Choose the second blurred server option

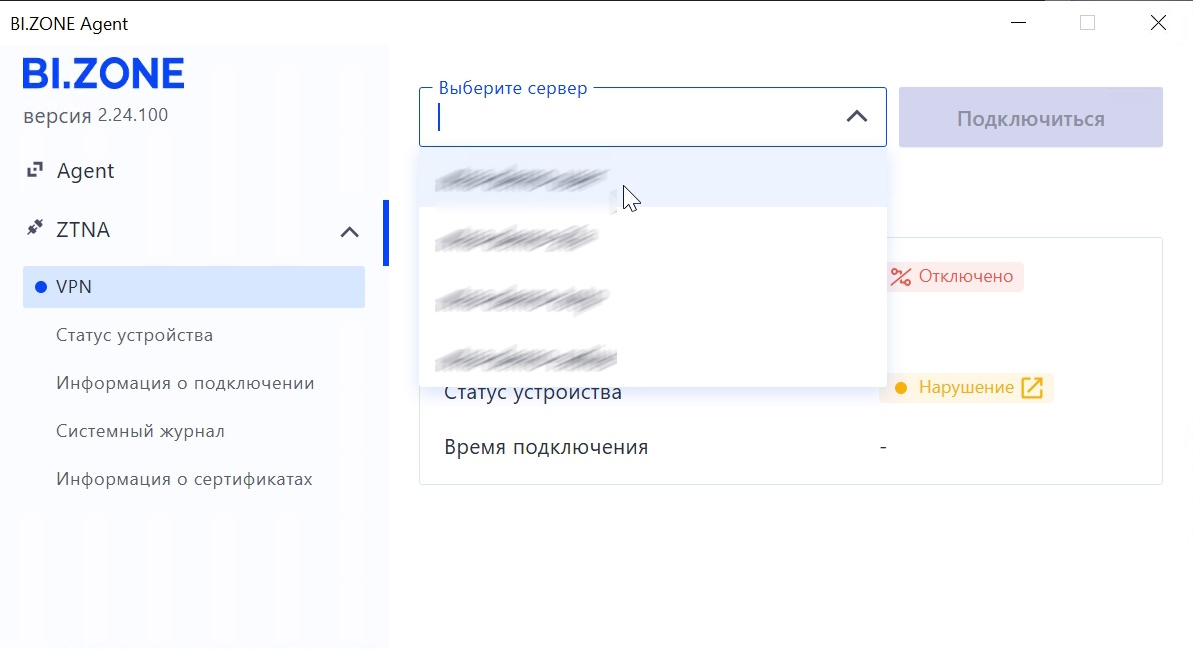click(x=653, y=238)
